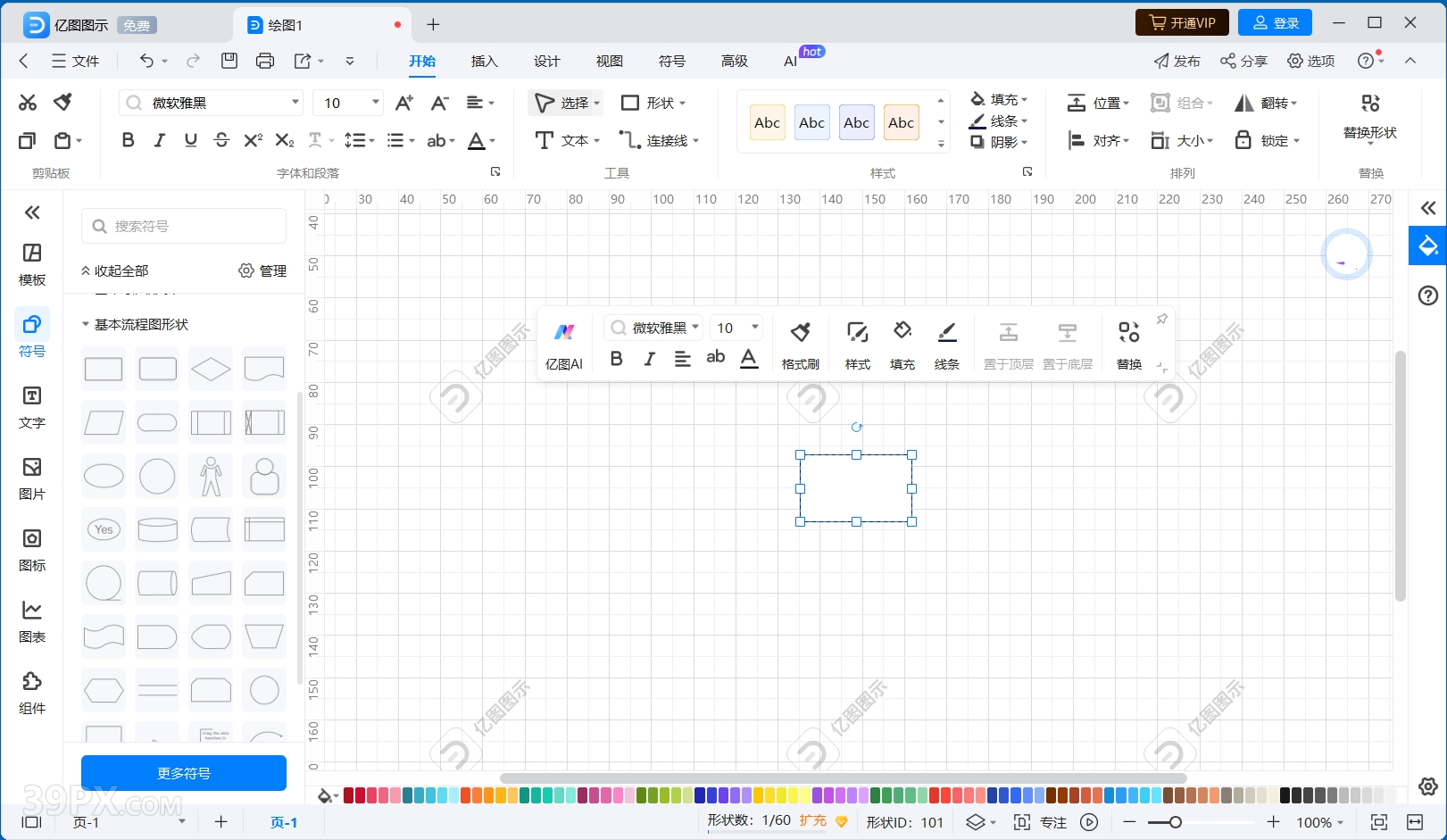Open the ribbon font name dropdown
Screen dimensions: 1447x840
click(x=295, y=103)
